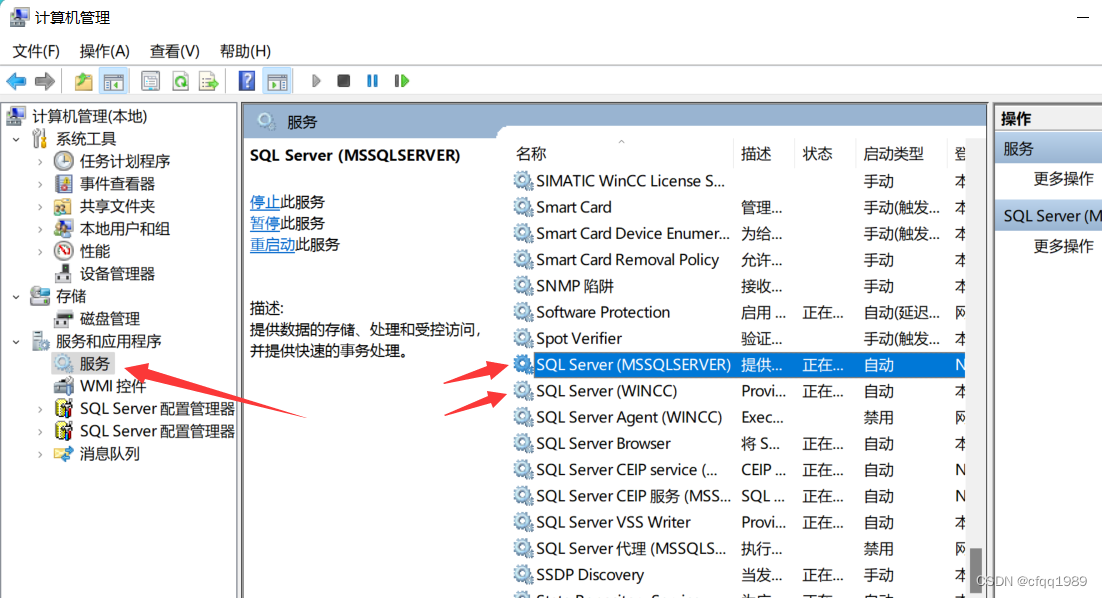Select SQL Server (WINCC) service row

738,391
